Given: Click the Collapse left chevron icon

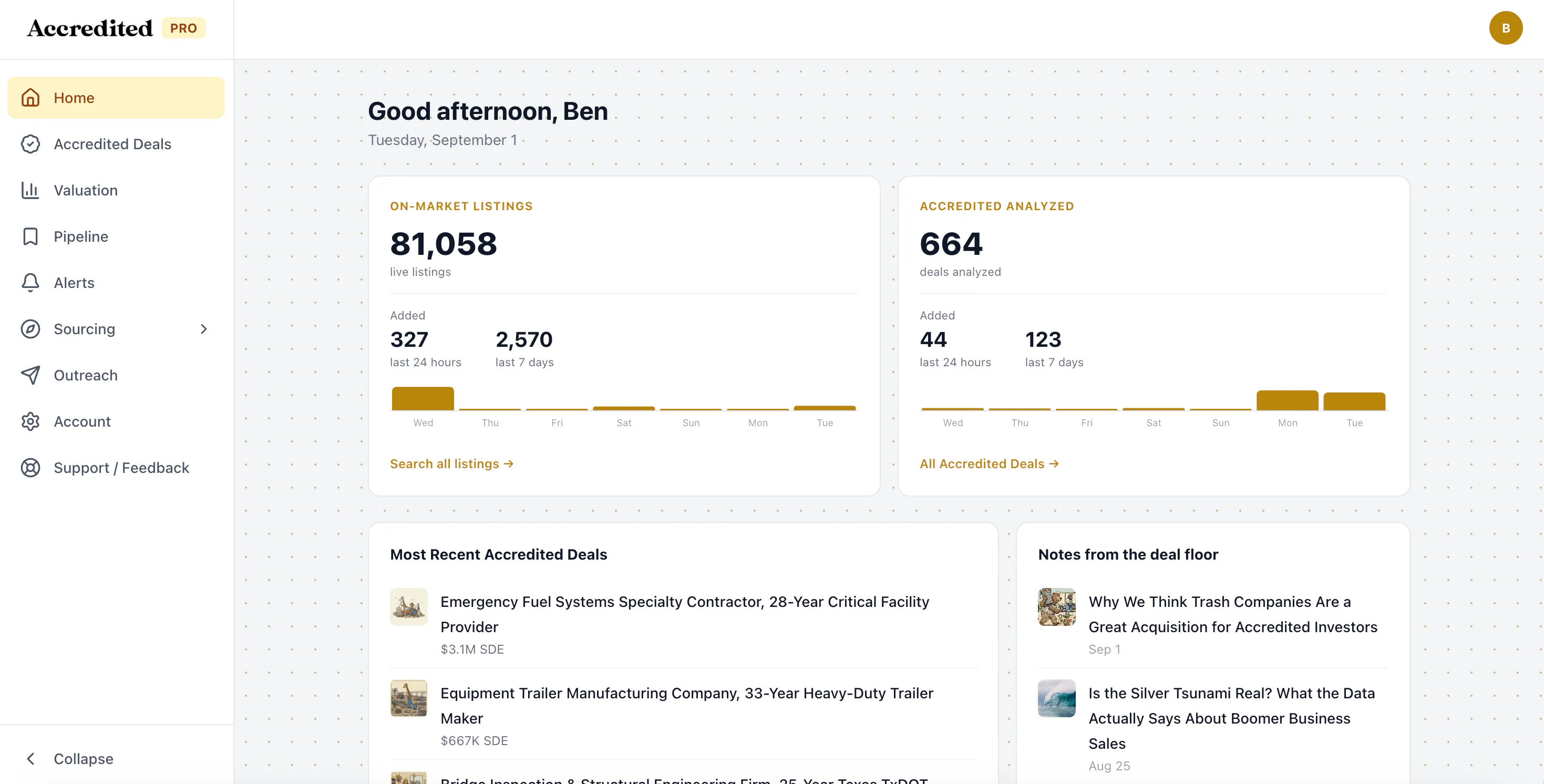Looking at the screenshot, I should click(30, 758).
